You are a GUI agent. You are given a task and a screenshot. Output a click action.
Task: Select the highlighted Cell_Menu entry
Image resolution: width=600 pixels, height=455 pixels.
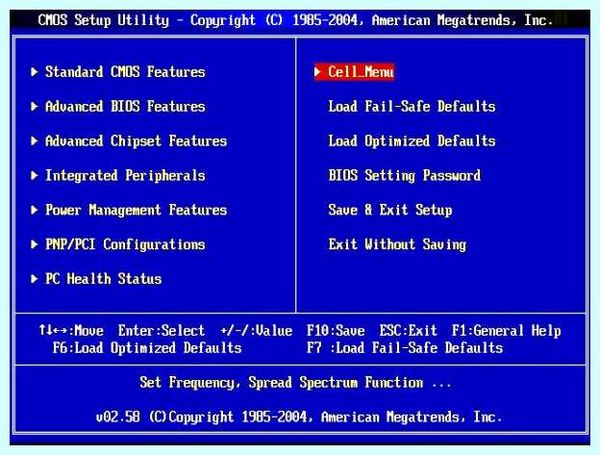tap(354, 72)
